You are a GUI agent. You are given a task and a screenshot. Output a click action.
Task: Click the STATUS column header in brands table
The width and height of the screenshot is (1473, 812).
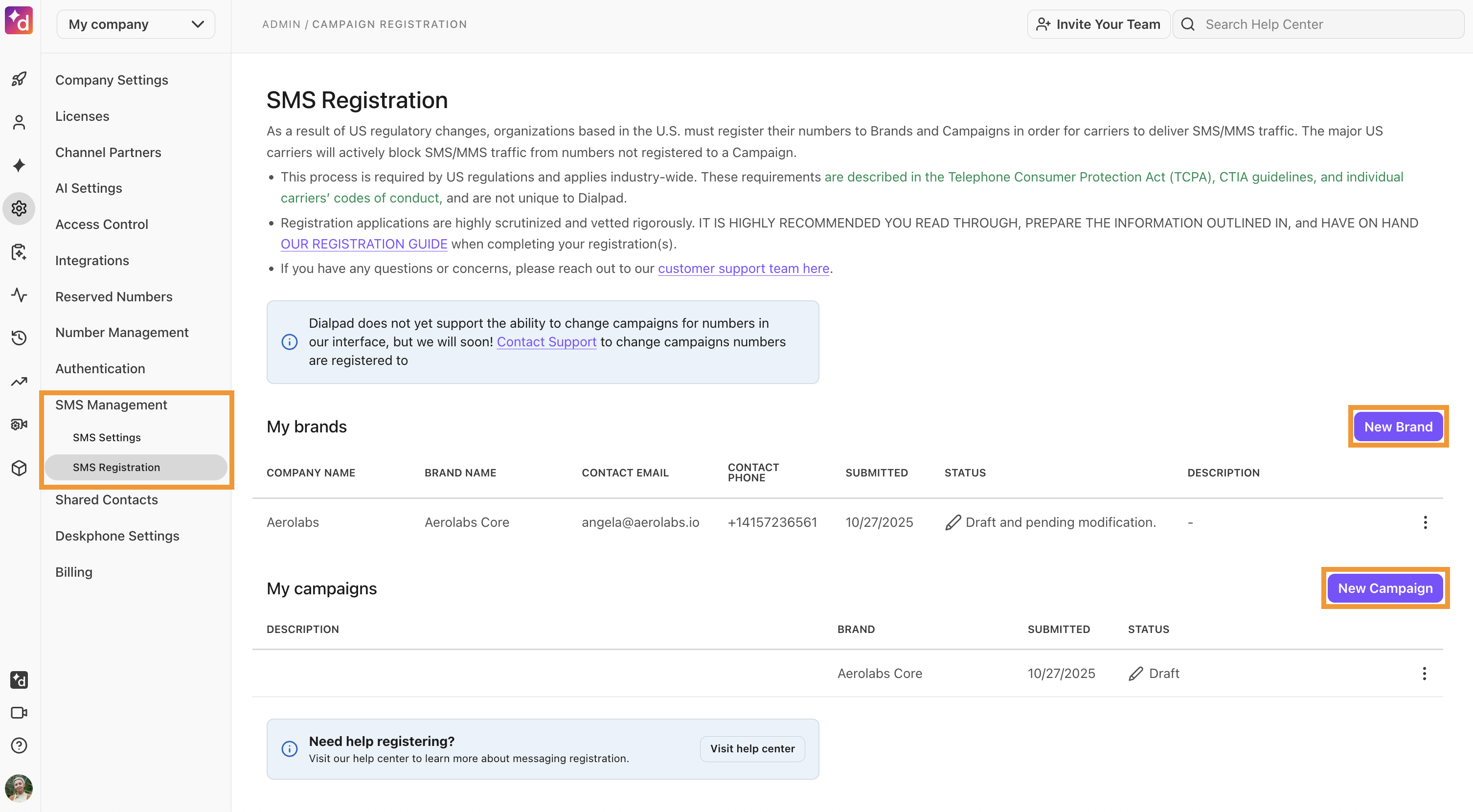point(965,473)
